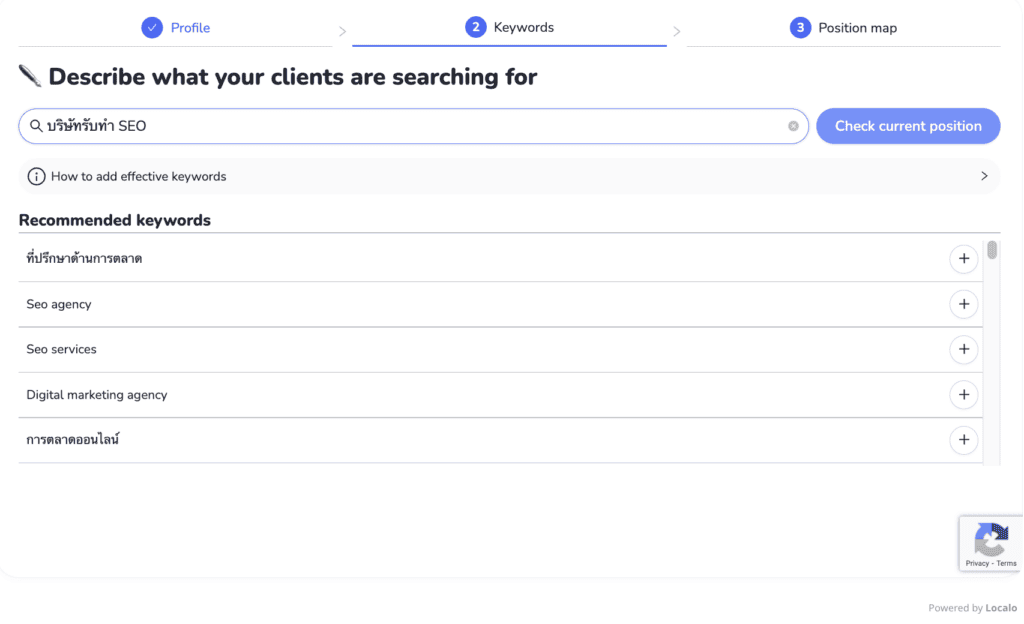Add 'Seo services' using its plus icon

[963, 349]
